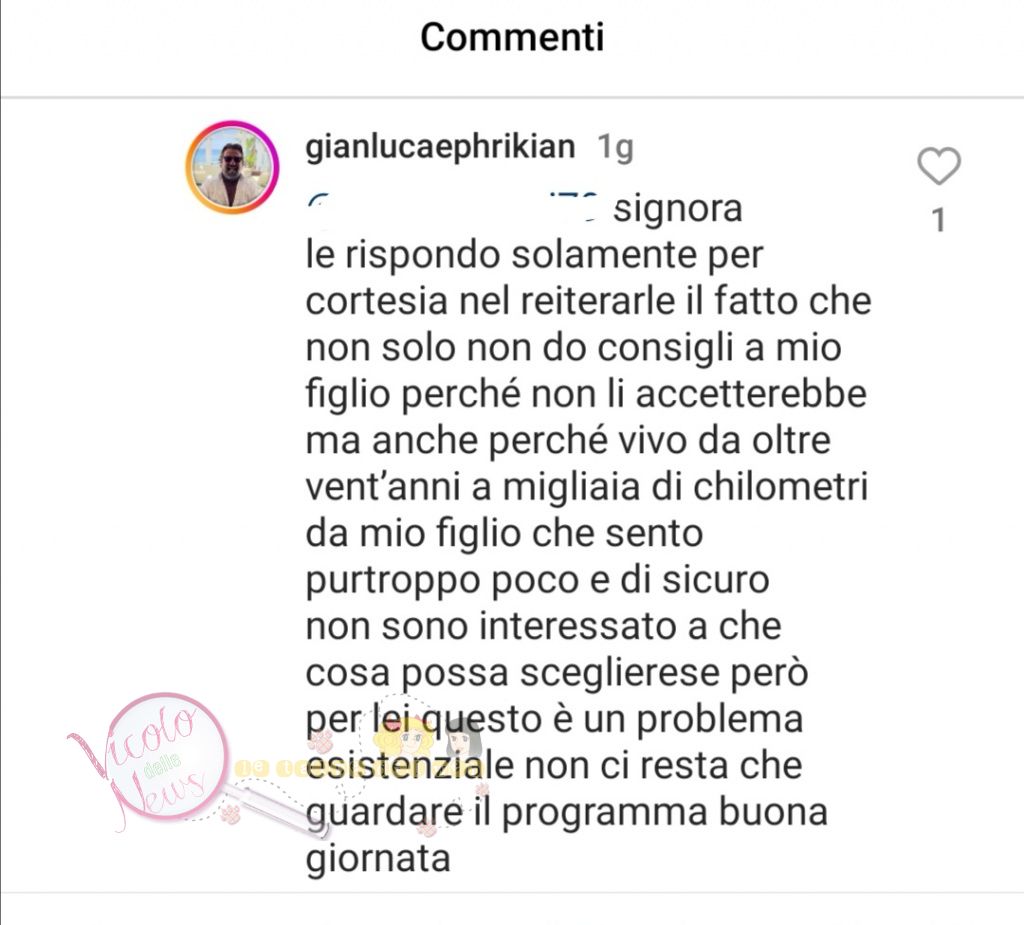Like the comment with the heart icon
The image size is (1024, 925).
point(938,166)
